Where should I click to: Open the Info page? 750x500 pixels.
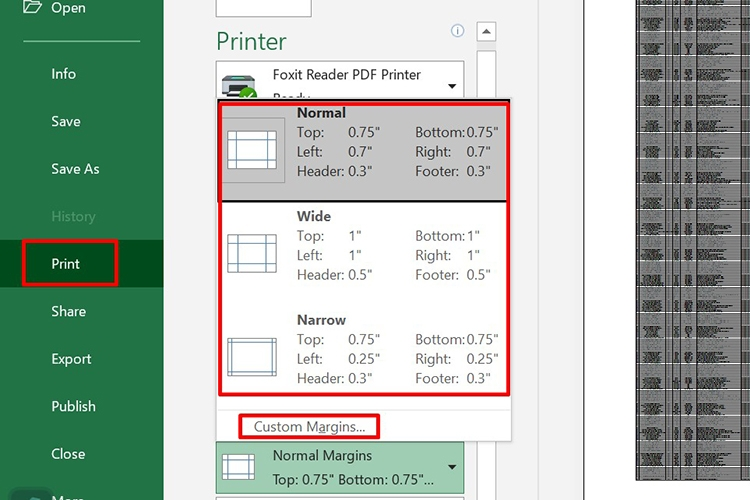[x=64, y=74]
